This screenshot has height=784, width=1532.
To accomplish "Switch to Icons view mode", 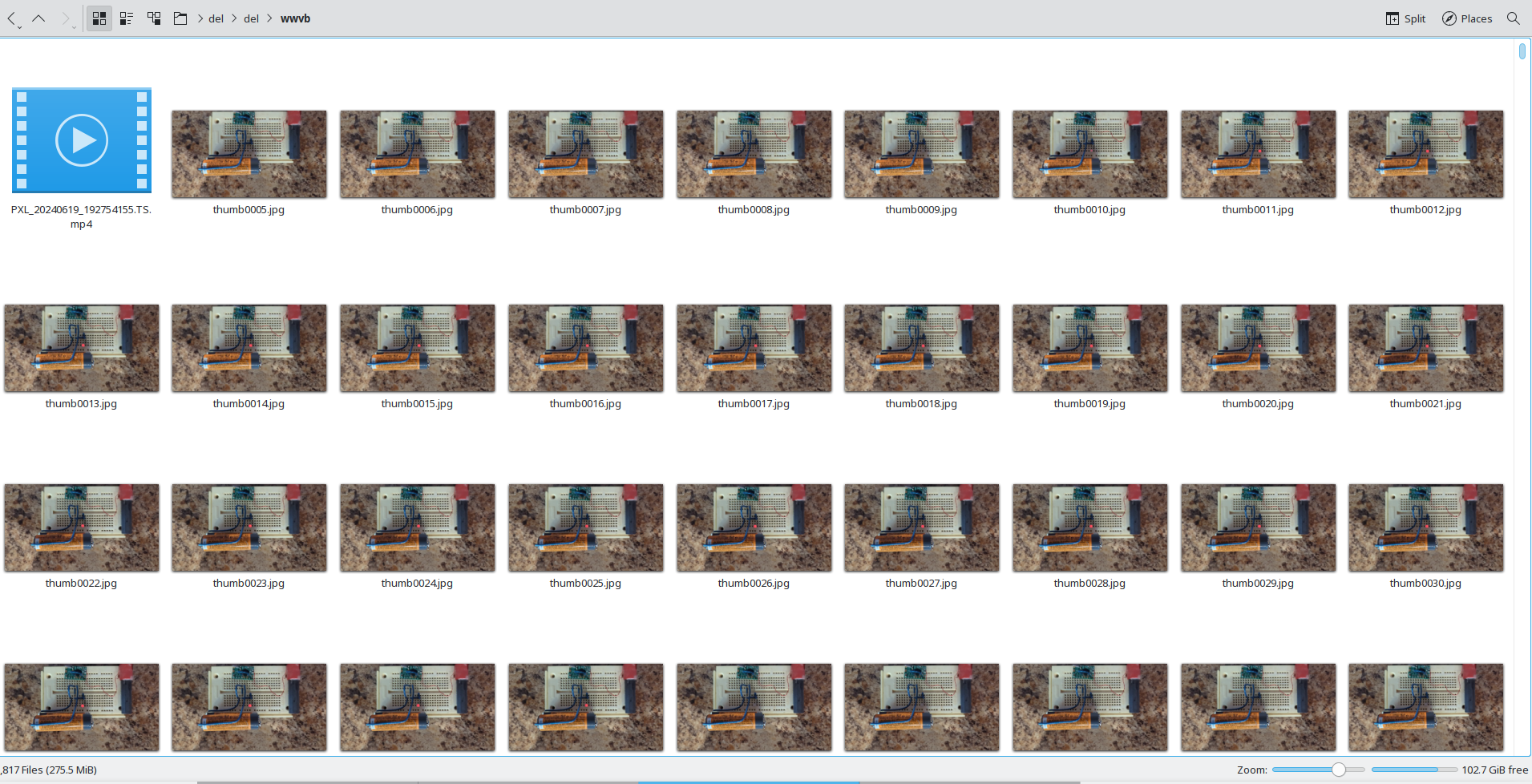I will (99, 18).
